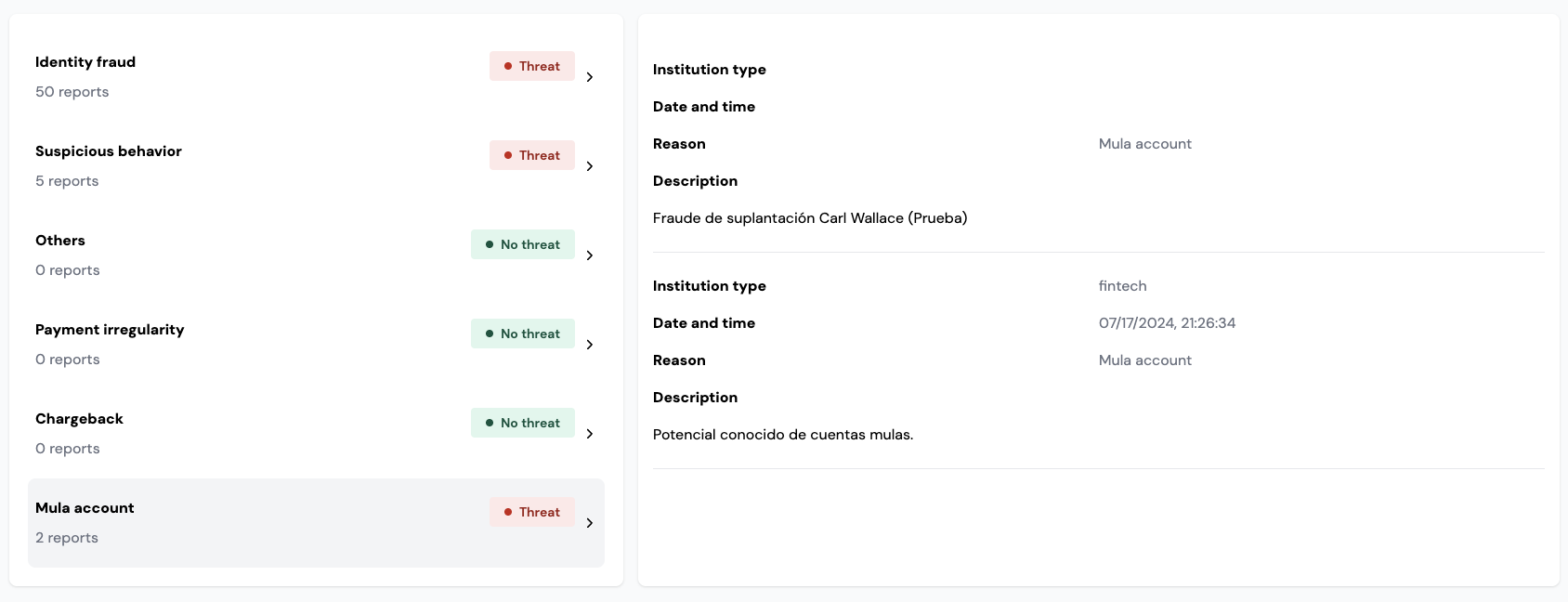Select the Payment irregularity title
Viewport: 1568px width, 602px height.
[110, 330]
